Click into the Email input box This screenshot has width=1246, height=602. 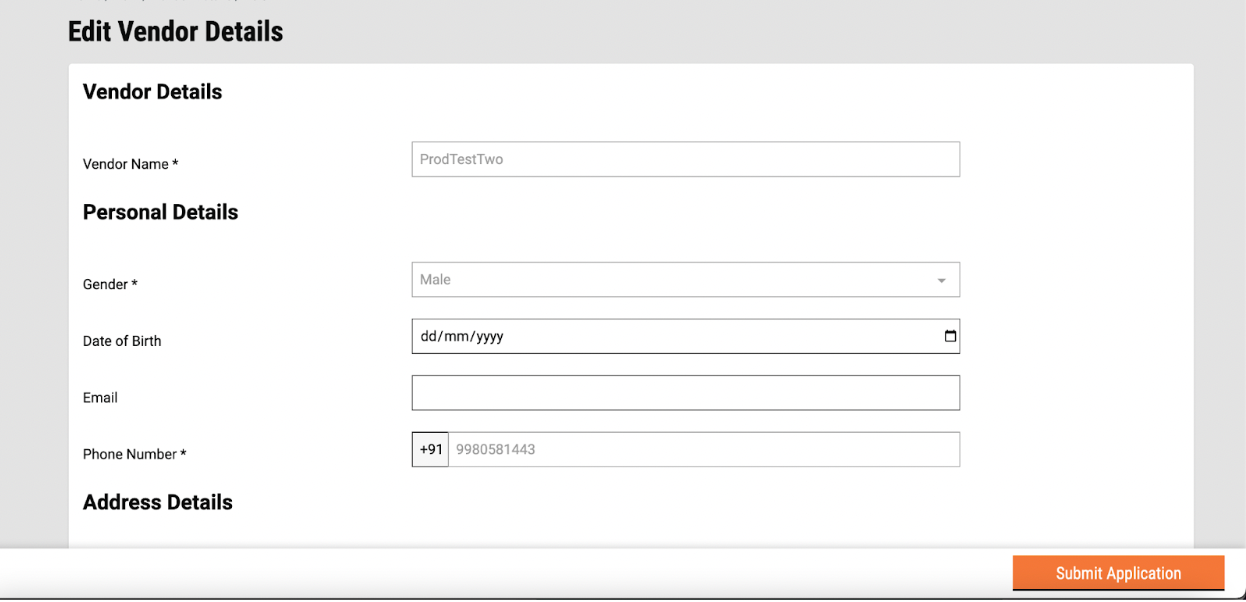[x=685, y=393]
